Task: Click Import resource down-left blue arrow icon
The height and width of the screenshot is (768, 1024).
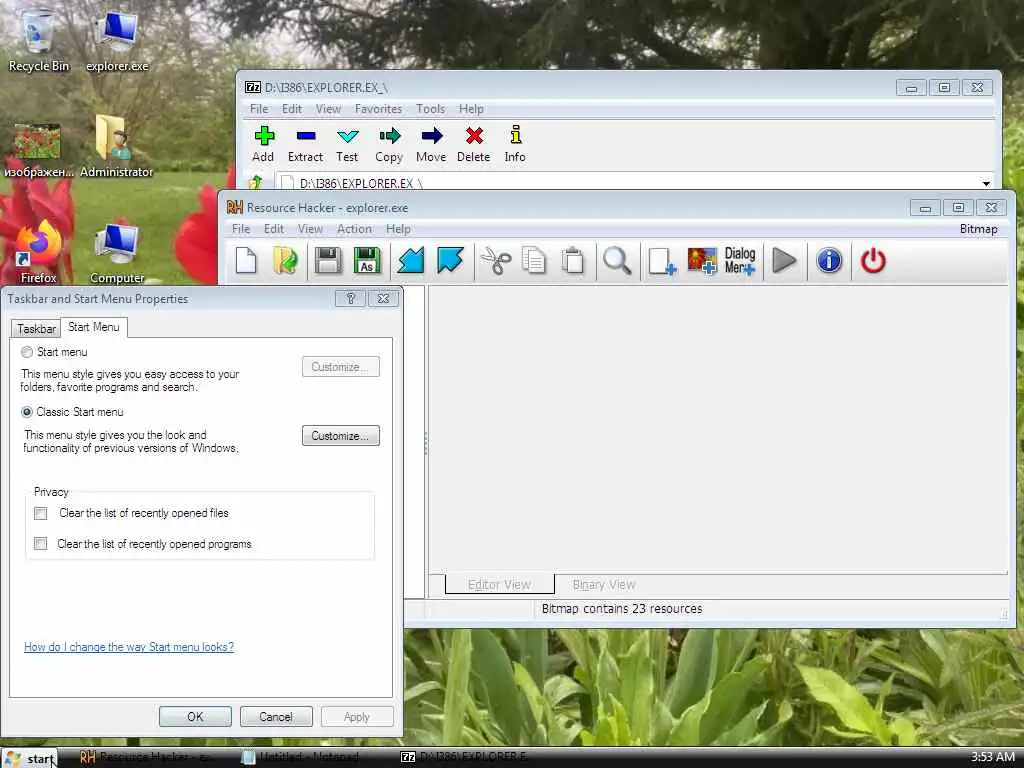Action: point(411,261)
